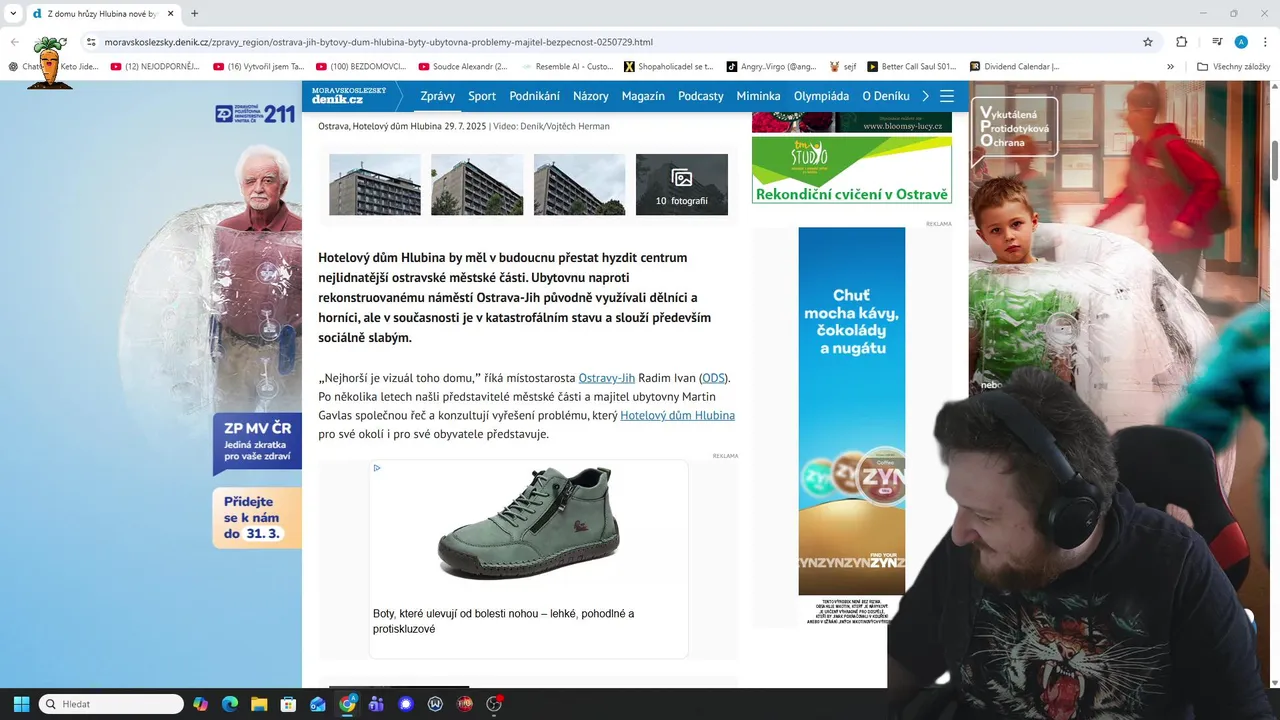
Task: Open the O Deníku section
Action: tap(886, 96)
